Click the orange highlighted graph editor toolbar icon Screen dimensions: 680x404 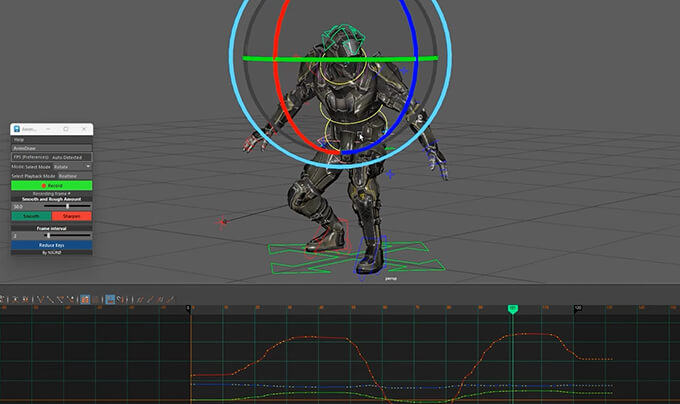(86, 299)
